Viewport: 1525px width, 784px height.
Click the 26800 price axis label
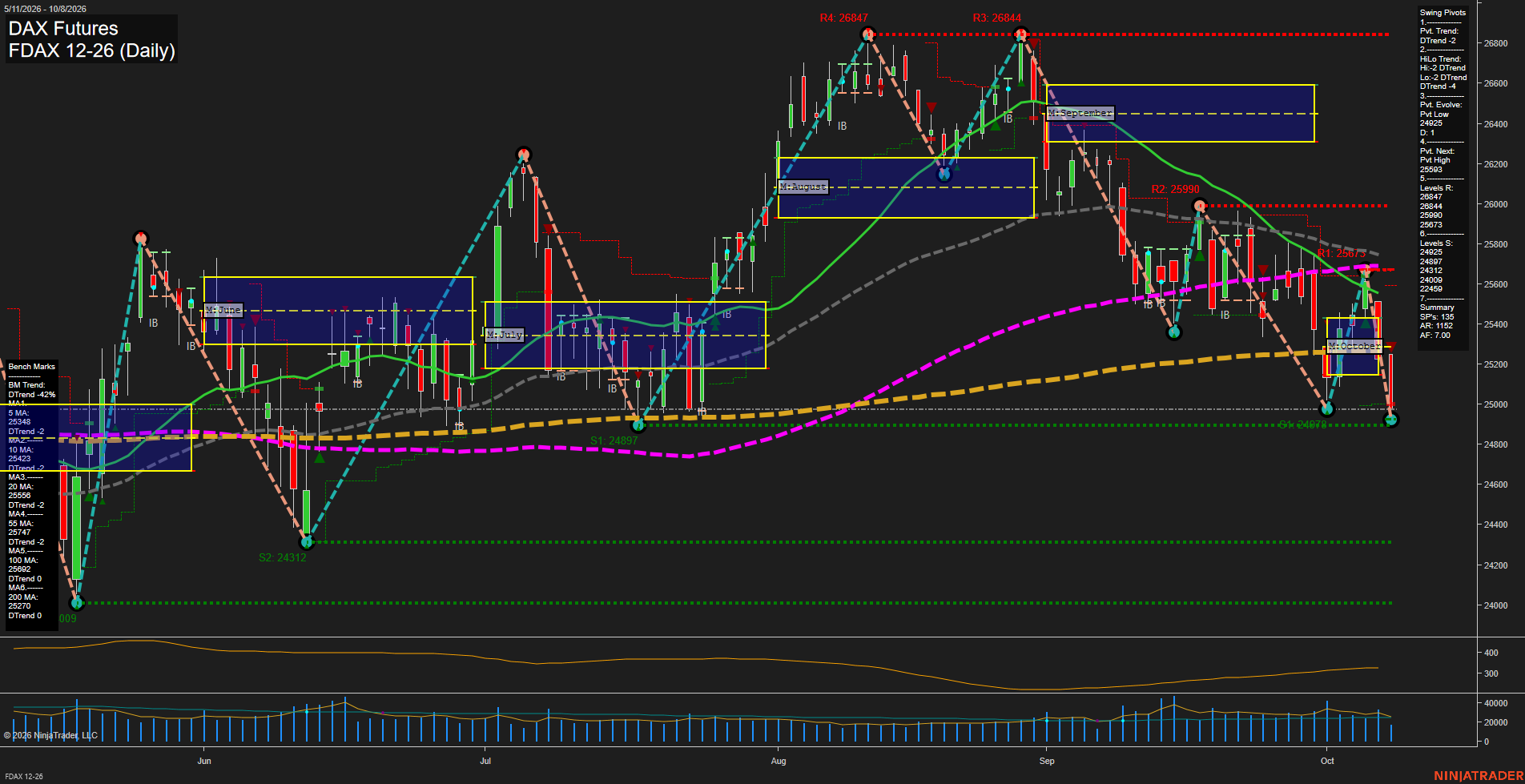(1495, 43)
